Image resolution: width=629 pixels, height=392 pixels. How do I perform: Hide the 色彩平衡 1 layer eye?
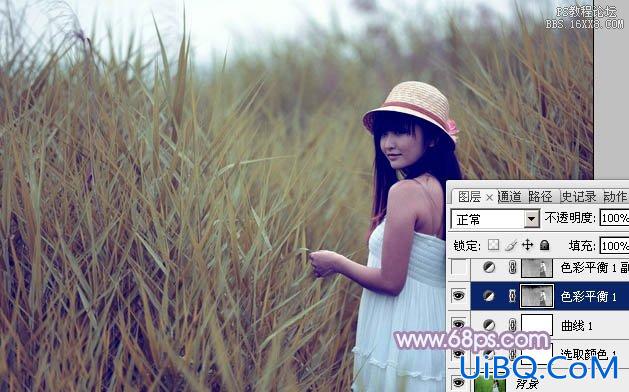click(458, 296)
